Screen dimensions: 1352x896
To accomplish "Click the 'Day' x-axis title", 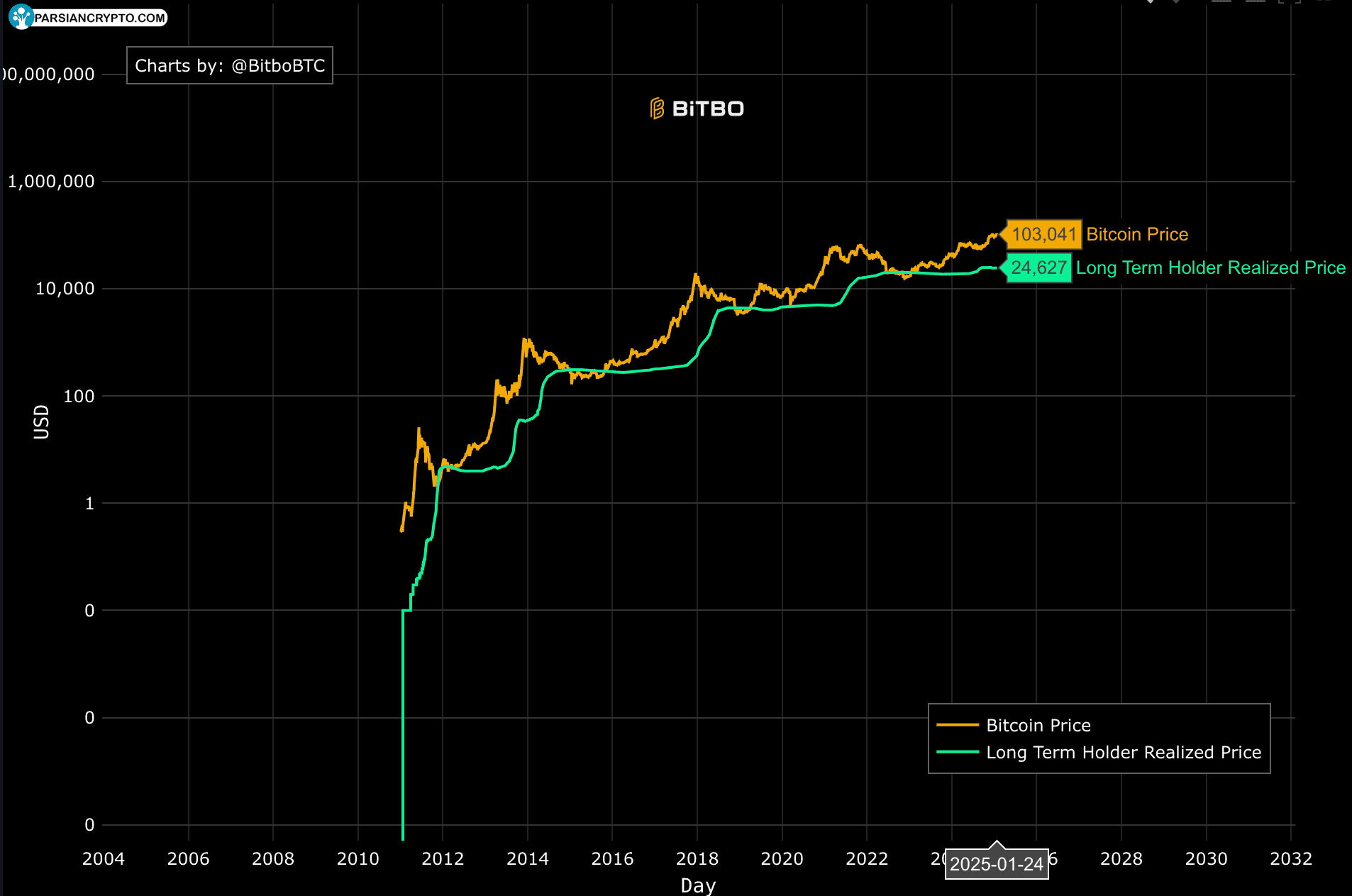I will (698, 885).
